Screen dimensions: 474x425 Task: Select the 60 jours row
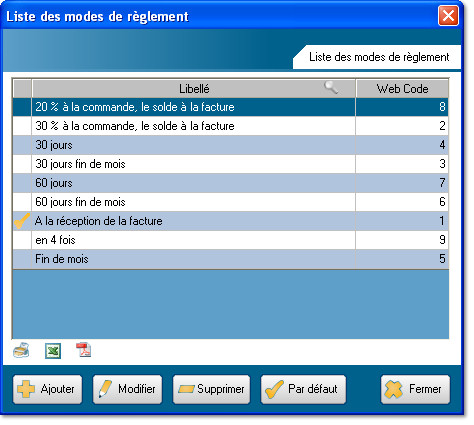230,183
